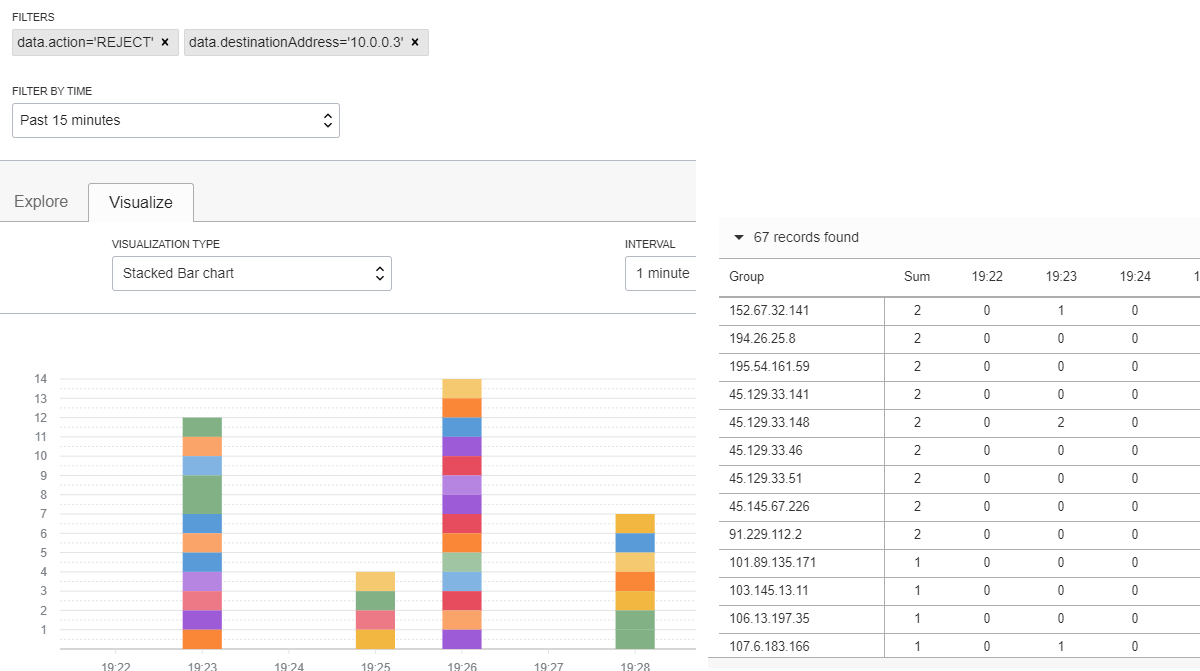
Task: Select the Visualize tab
Action: pos(140,201)
